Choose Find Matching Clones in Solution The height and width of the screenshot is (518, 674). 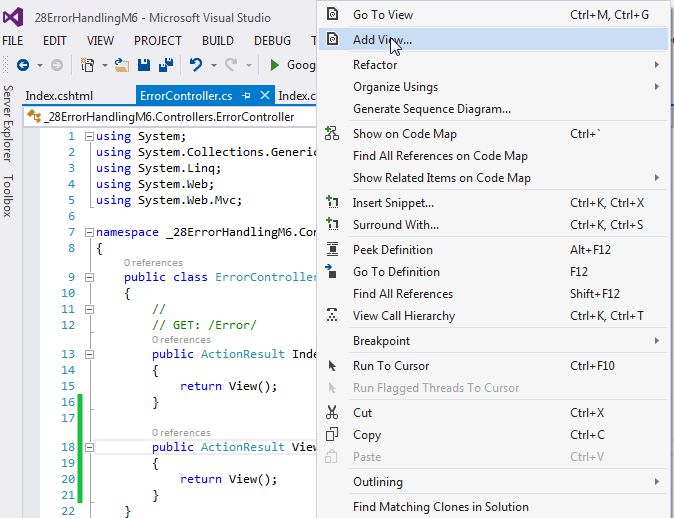(x=493, y=506)
